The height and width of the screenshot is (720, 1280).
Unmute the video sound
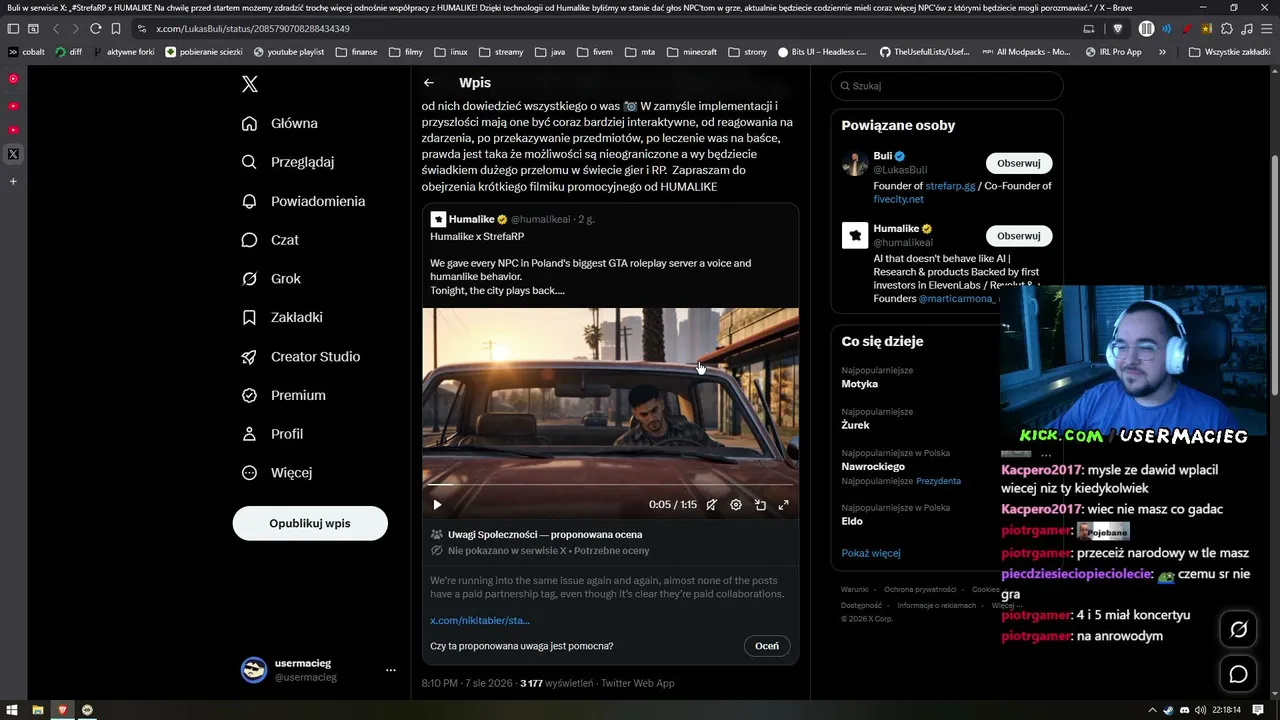(x=711, y=505)
